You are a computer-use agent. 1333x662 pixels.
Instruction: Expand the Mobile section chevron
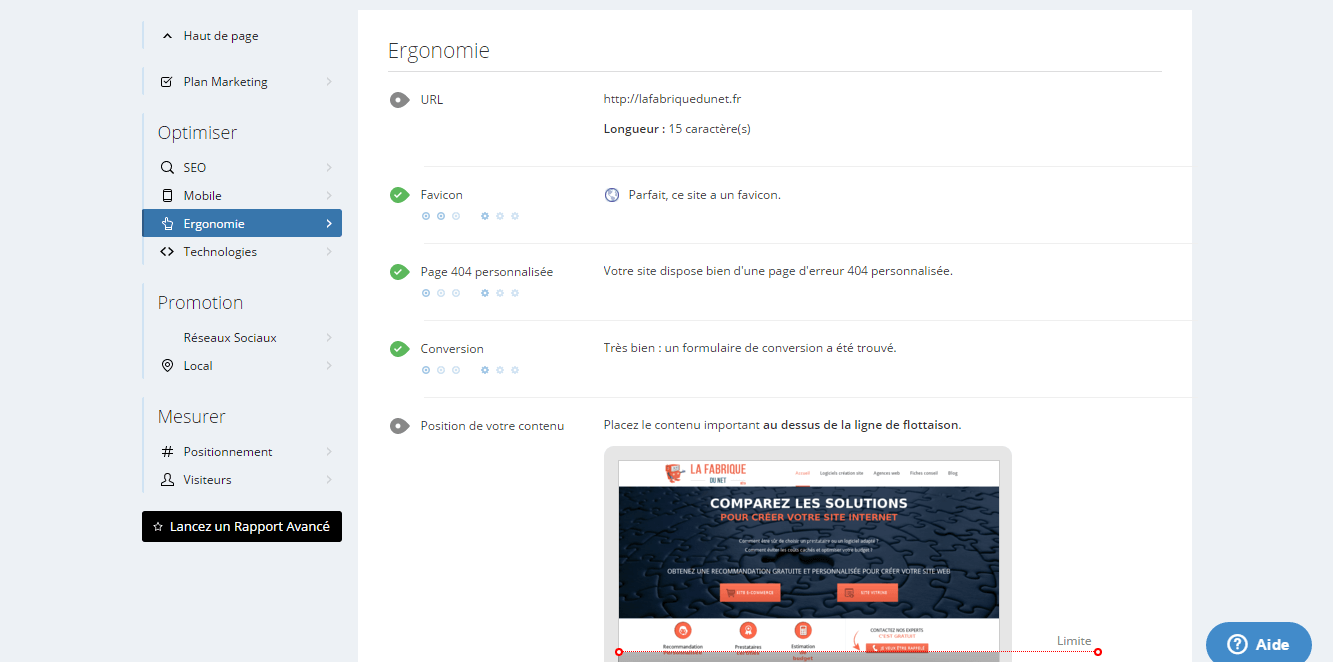[328, 196]
